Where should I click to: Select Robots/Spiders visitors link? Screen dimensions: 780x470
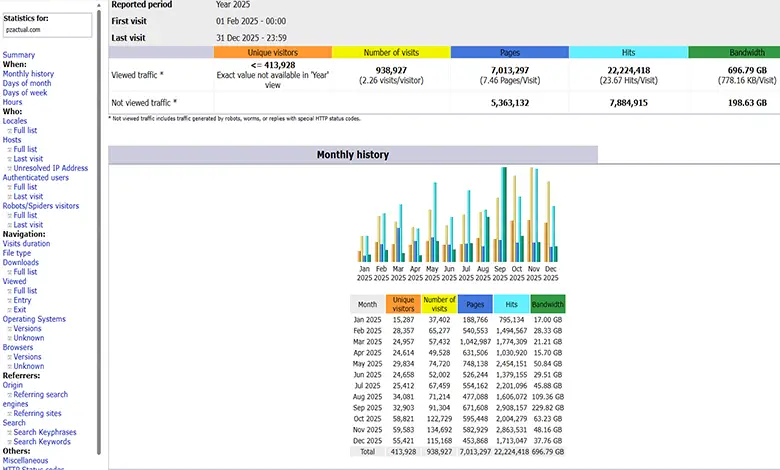pyautogui.click(x=40, y=206)
